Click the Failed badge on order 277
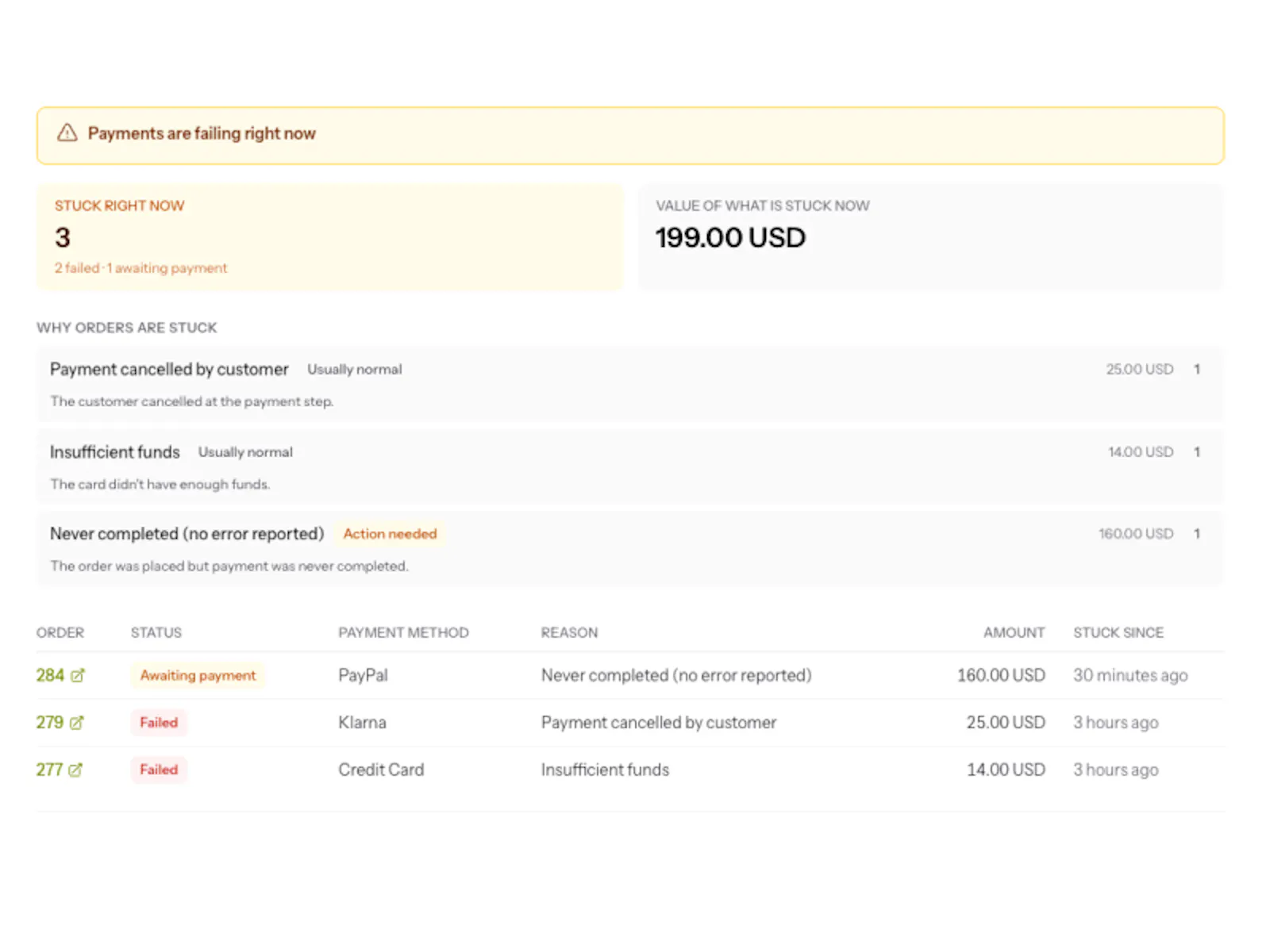The height and width of the screenshot is (952, 1270). click(159, 770)
